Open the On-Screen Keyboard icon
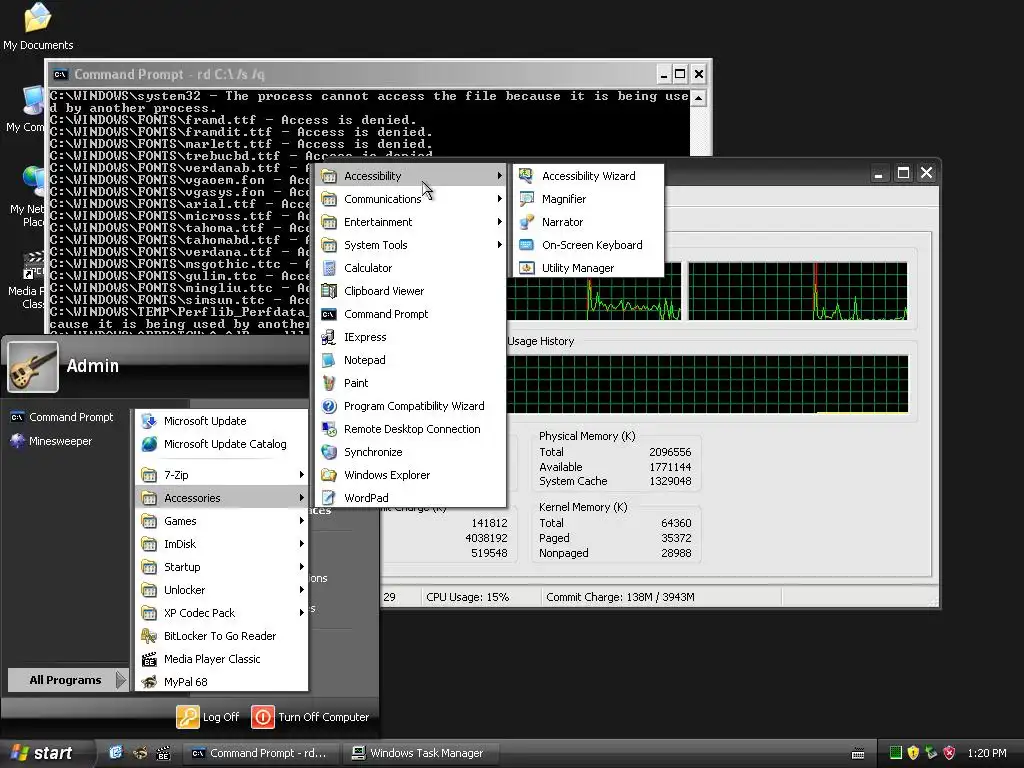 tap(526, 245)
